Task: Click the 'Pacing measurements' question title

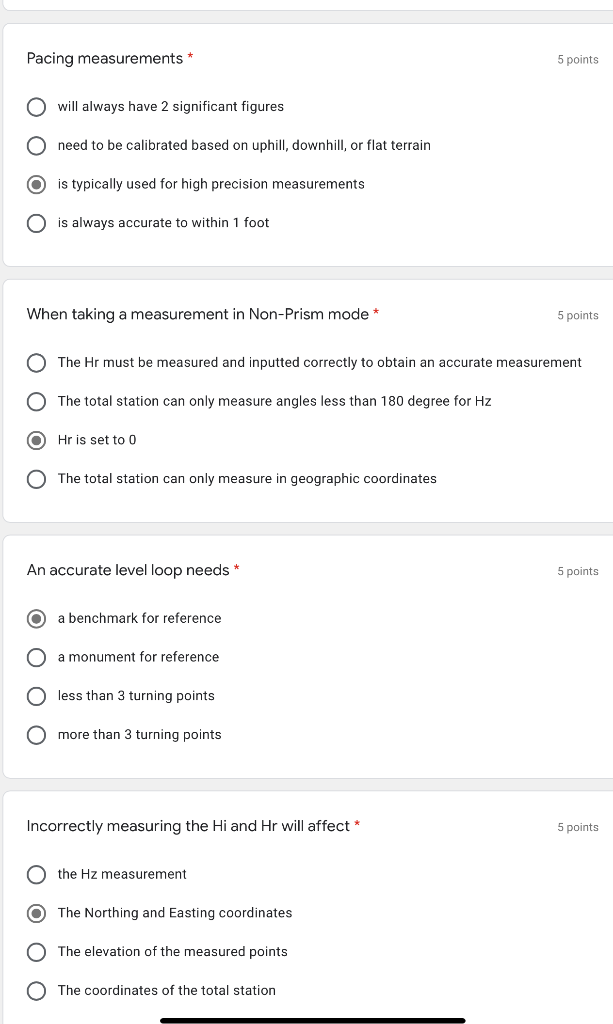Action: [x=105, y=59]
